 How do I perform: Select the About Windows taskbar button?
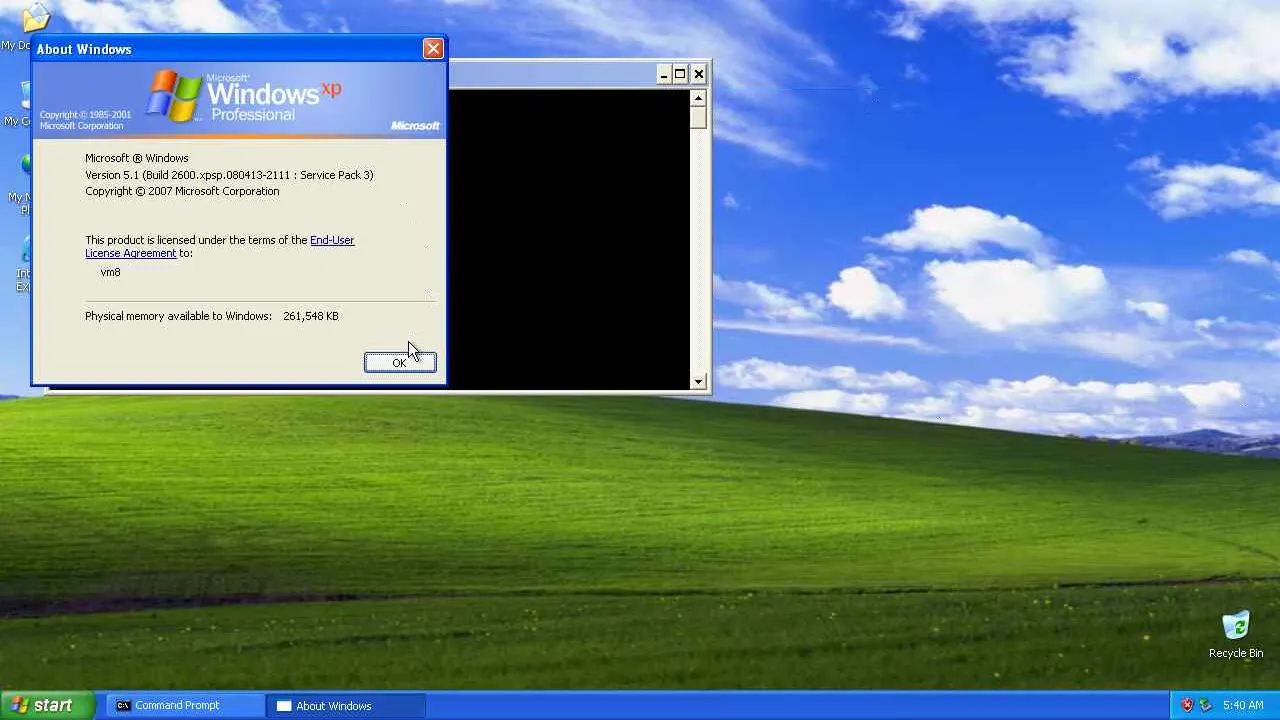tap(346, 705)
